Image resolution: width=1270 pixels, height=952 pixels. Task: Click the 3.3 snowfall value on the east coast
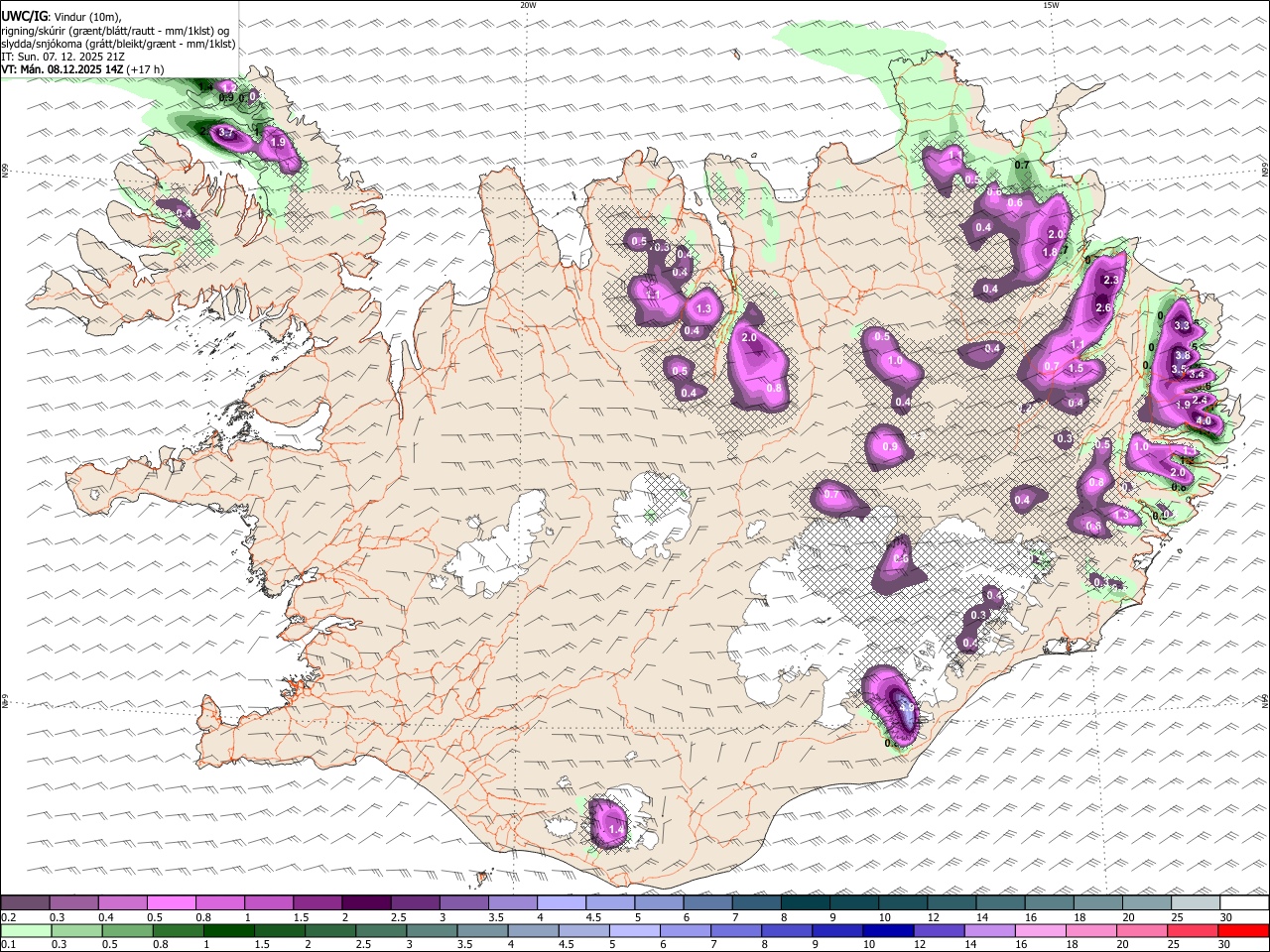pyautogui.click(x=1181, y=326)
